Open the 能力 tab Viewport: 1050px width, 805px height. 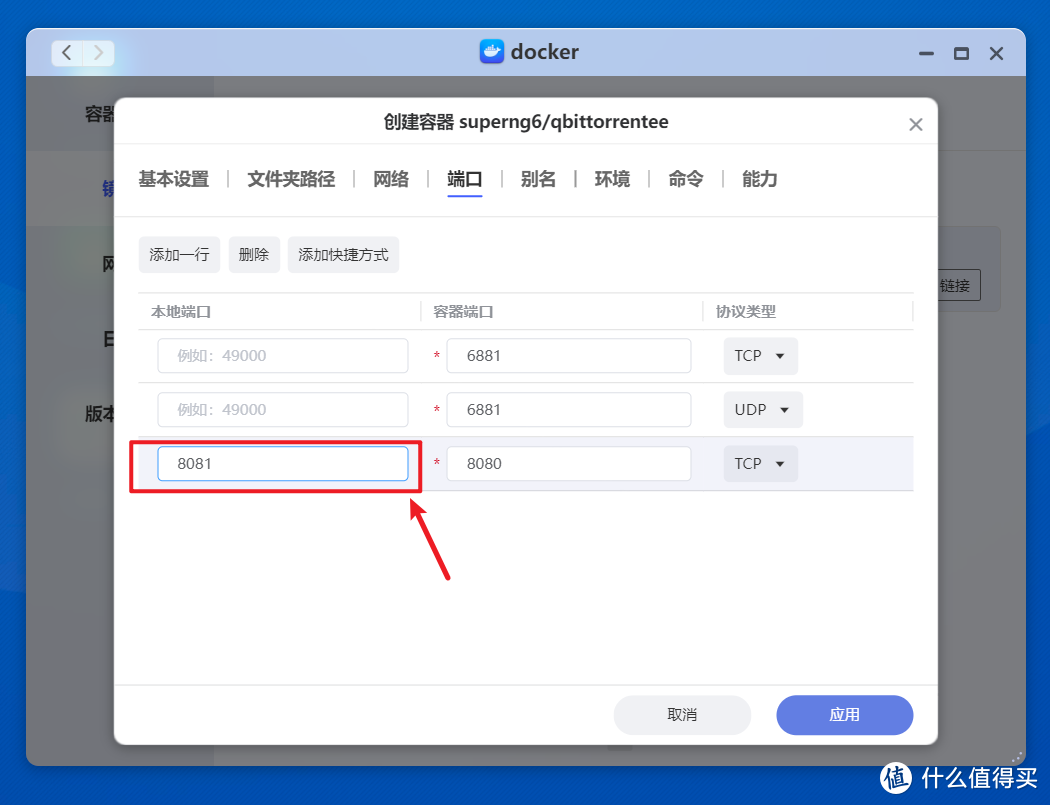point(759,179)
